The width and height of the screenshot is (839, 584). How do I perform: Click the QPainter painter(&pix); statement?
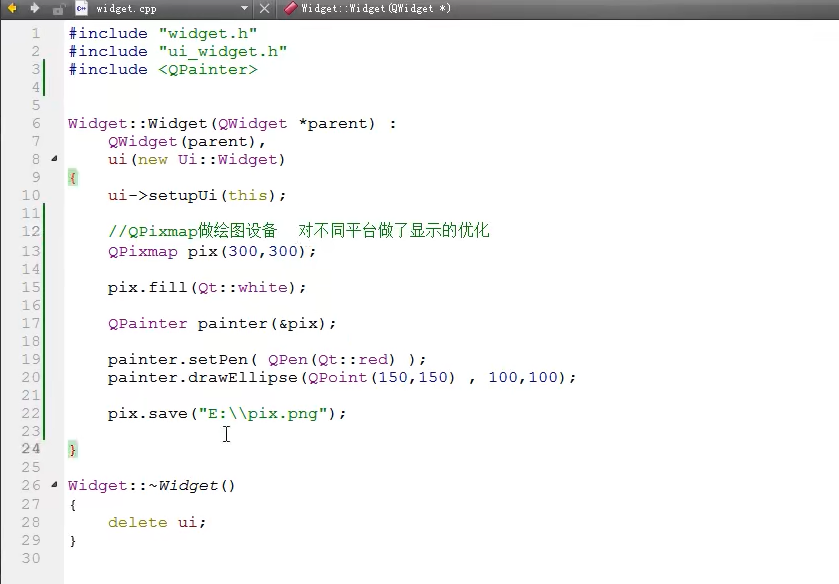(x=222, y=323)
